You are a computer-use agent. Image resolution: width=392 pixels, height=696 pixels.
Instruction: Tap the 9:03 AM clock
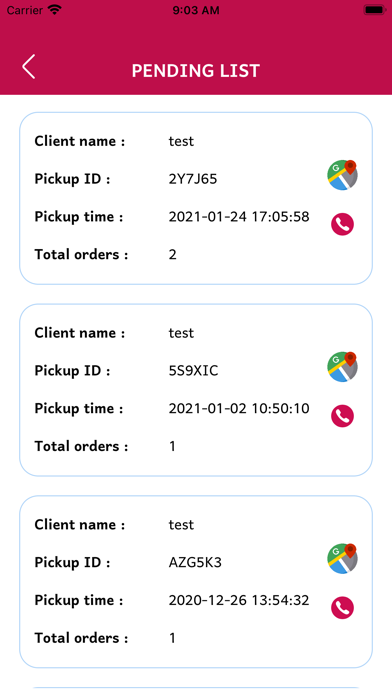pyautogui.click(x=196, y=10)
